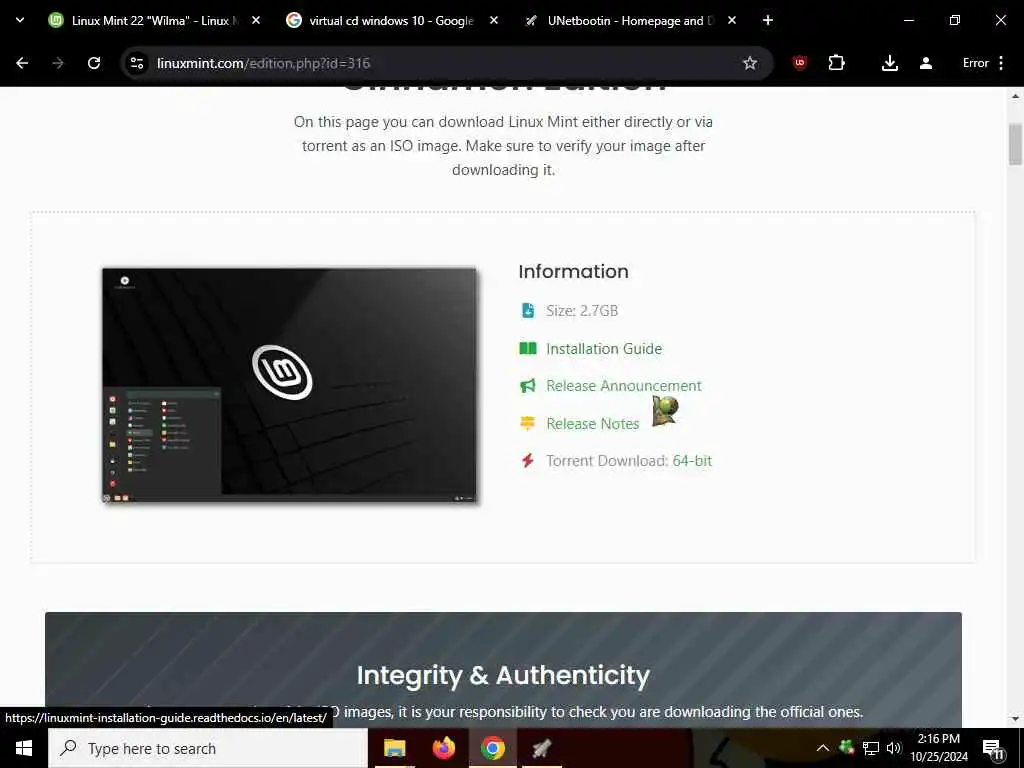This screenshot has height=768, width=1024.
Task: Open a new browser tab
Action: 768,20
